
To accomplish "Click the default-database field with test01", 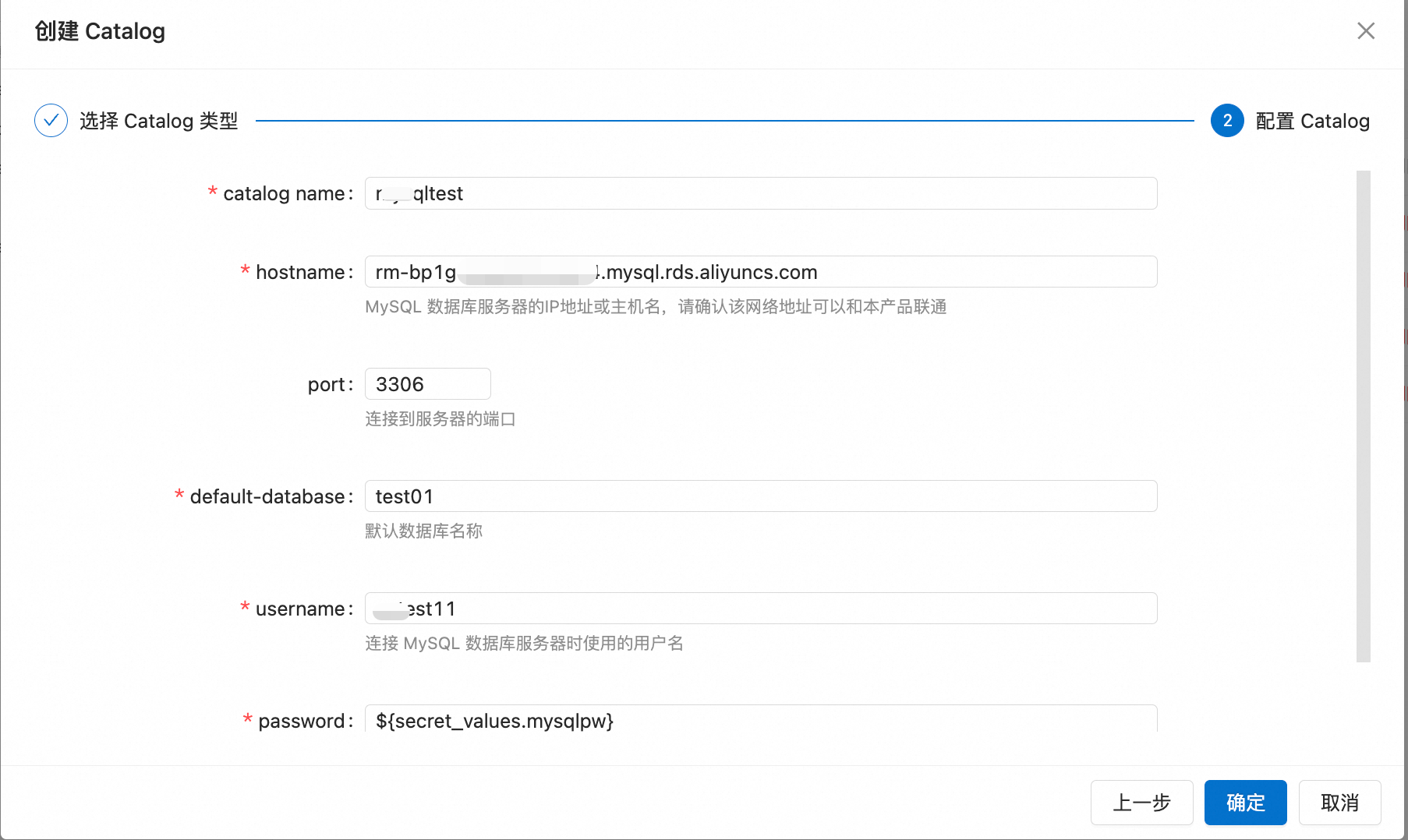I will [761, 496].
